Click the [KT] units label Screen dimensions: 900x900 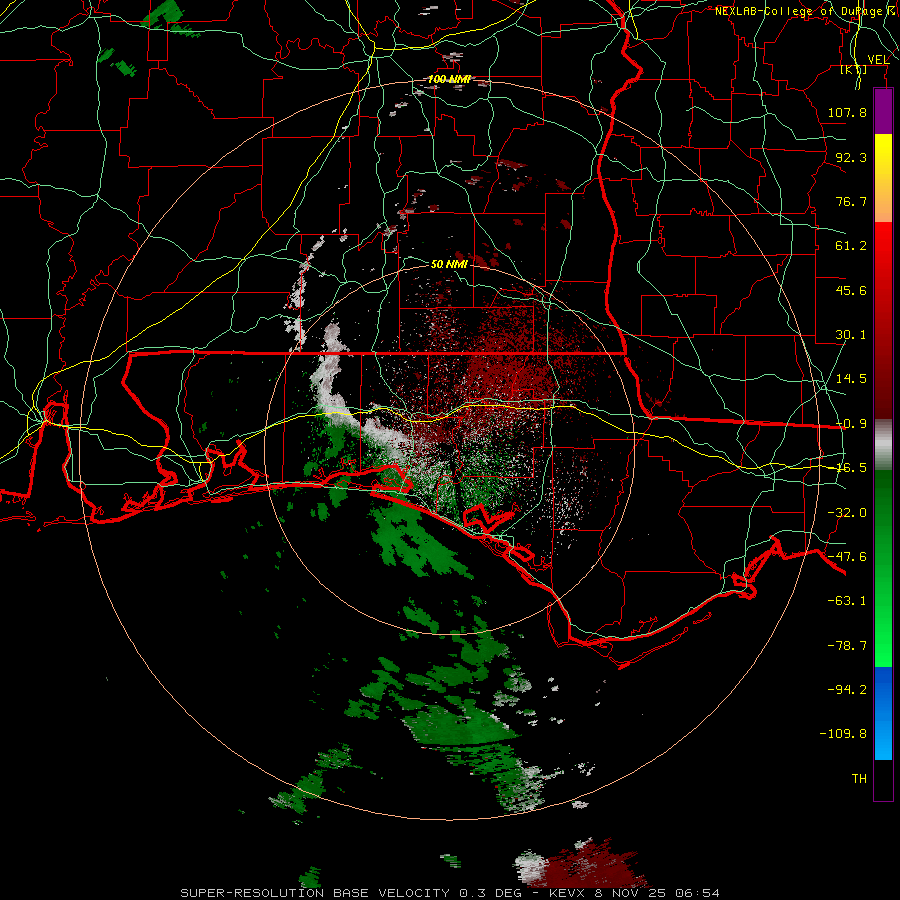tap(854, 70)
